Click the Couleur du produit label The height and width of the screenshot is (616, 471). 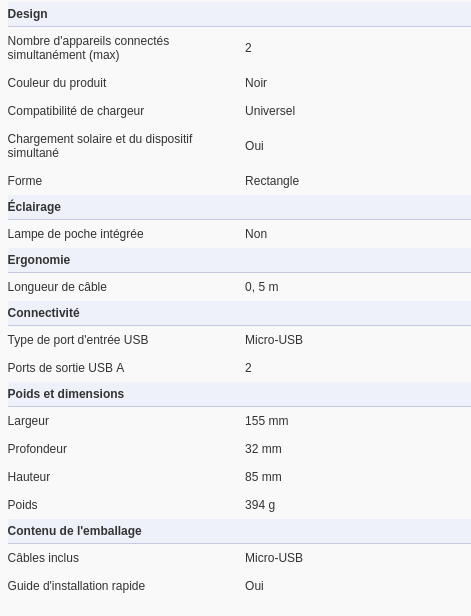[x=57, y=83]
